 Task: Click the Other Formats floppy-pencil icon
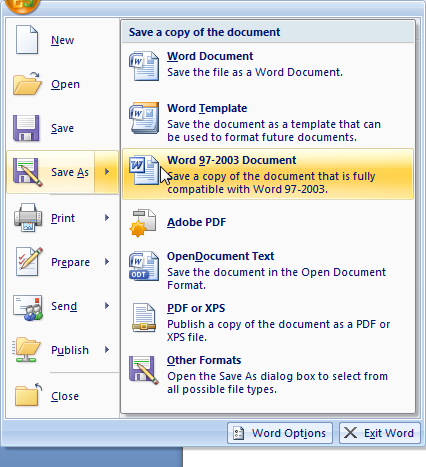click(144, 370)
